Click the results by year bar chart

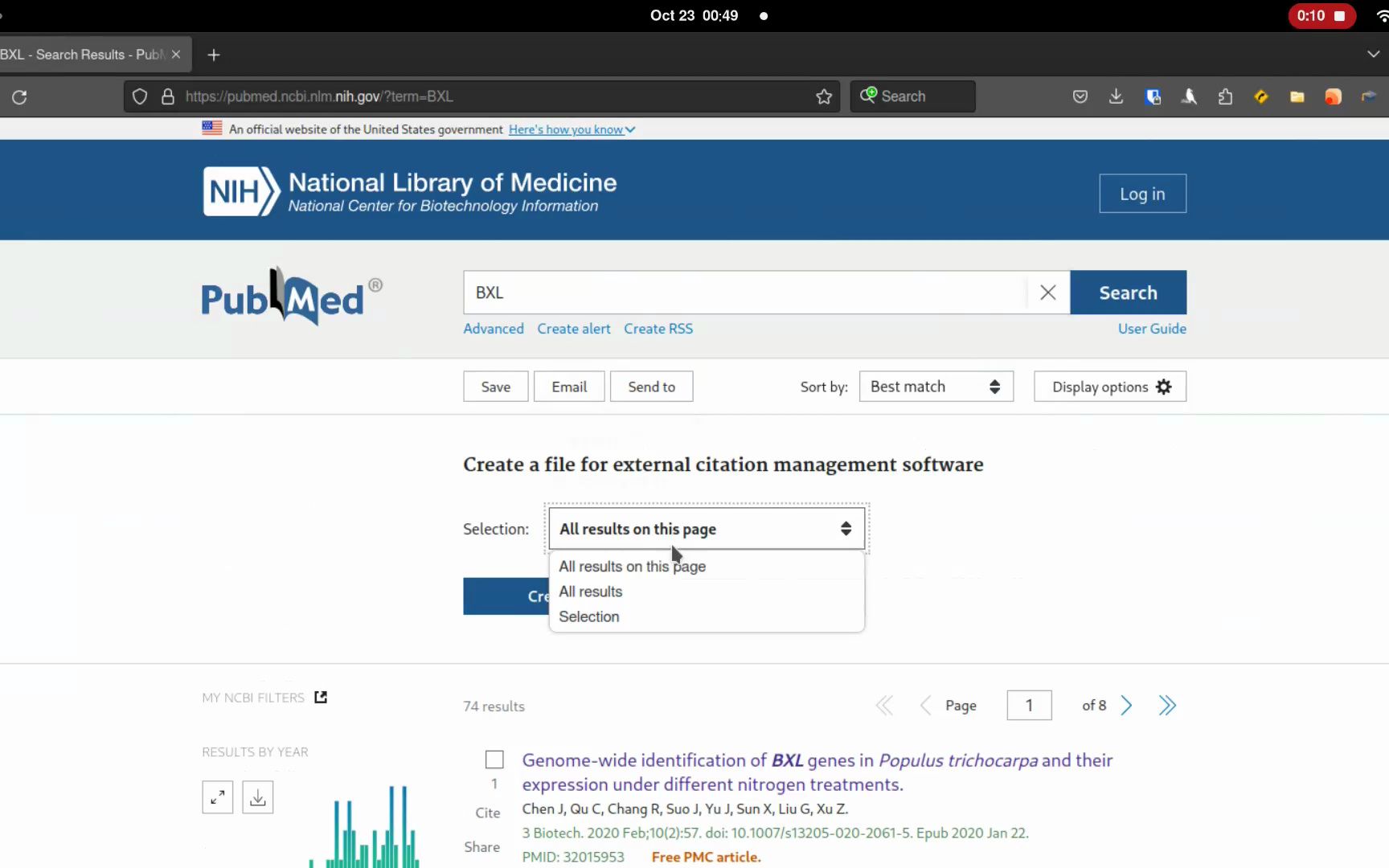364,826
